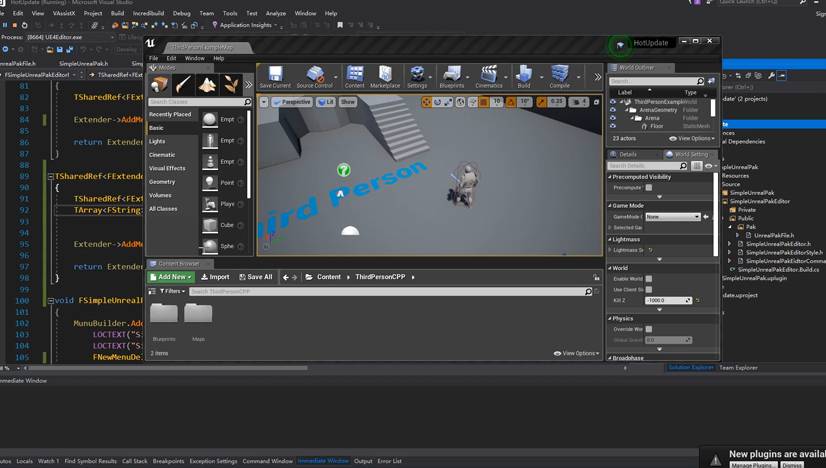
Task: Select Geometry category in Modes
Action: pos(162,182)
